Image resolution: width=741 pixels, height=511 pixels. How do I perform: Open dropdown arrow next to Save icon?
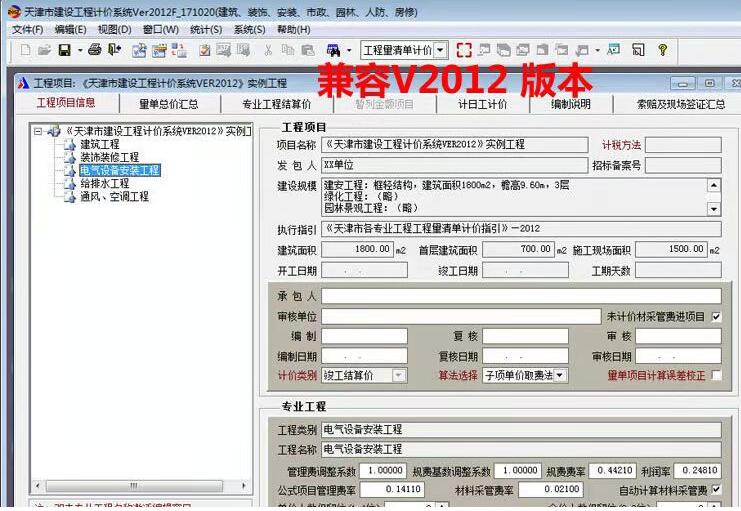pyautogui.click(x=80, y=50)
